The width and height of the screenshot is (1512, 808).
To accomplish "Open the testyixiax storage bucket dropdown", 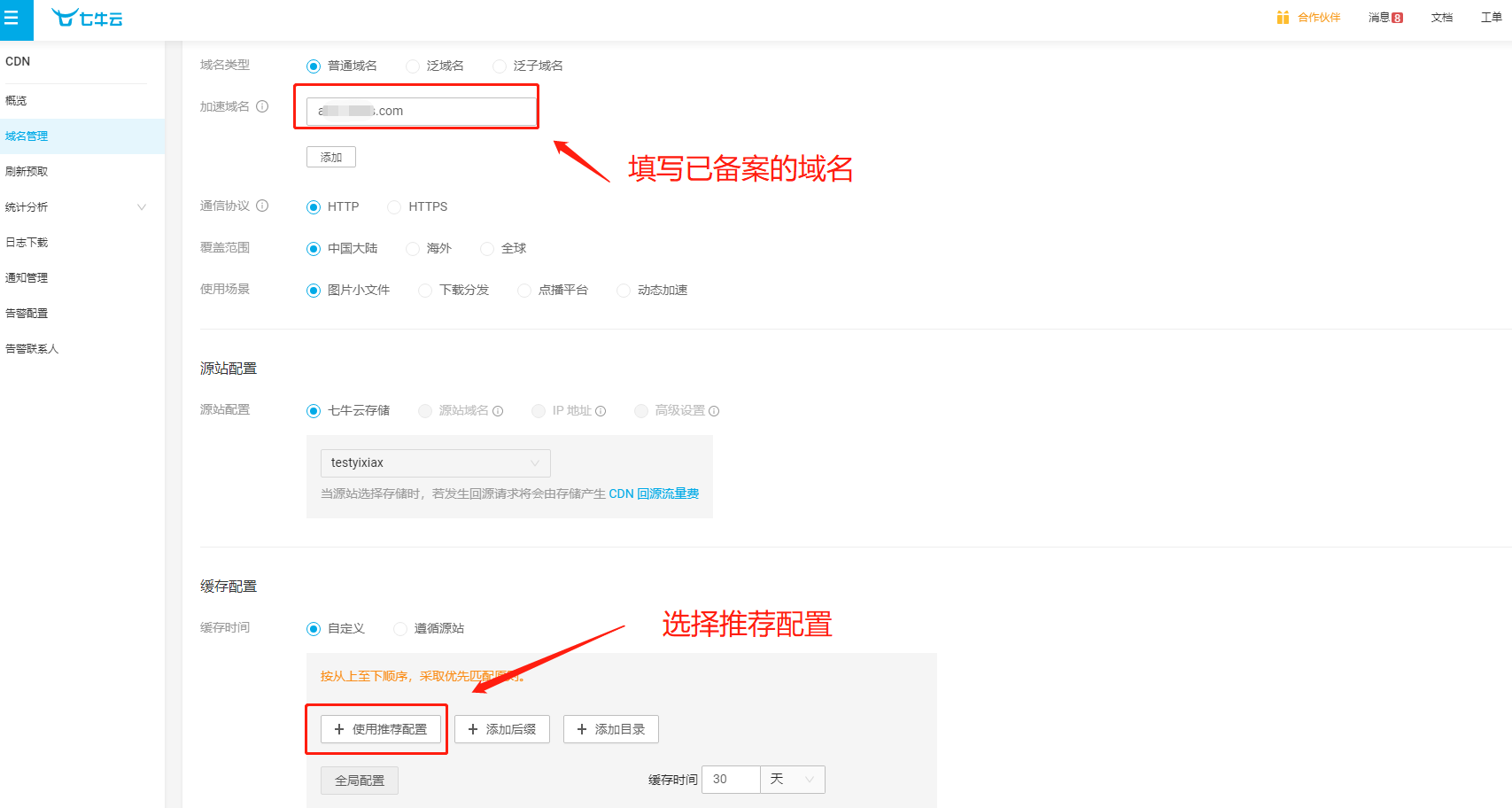I will point(435,462).
